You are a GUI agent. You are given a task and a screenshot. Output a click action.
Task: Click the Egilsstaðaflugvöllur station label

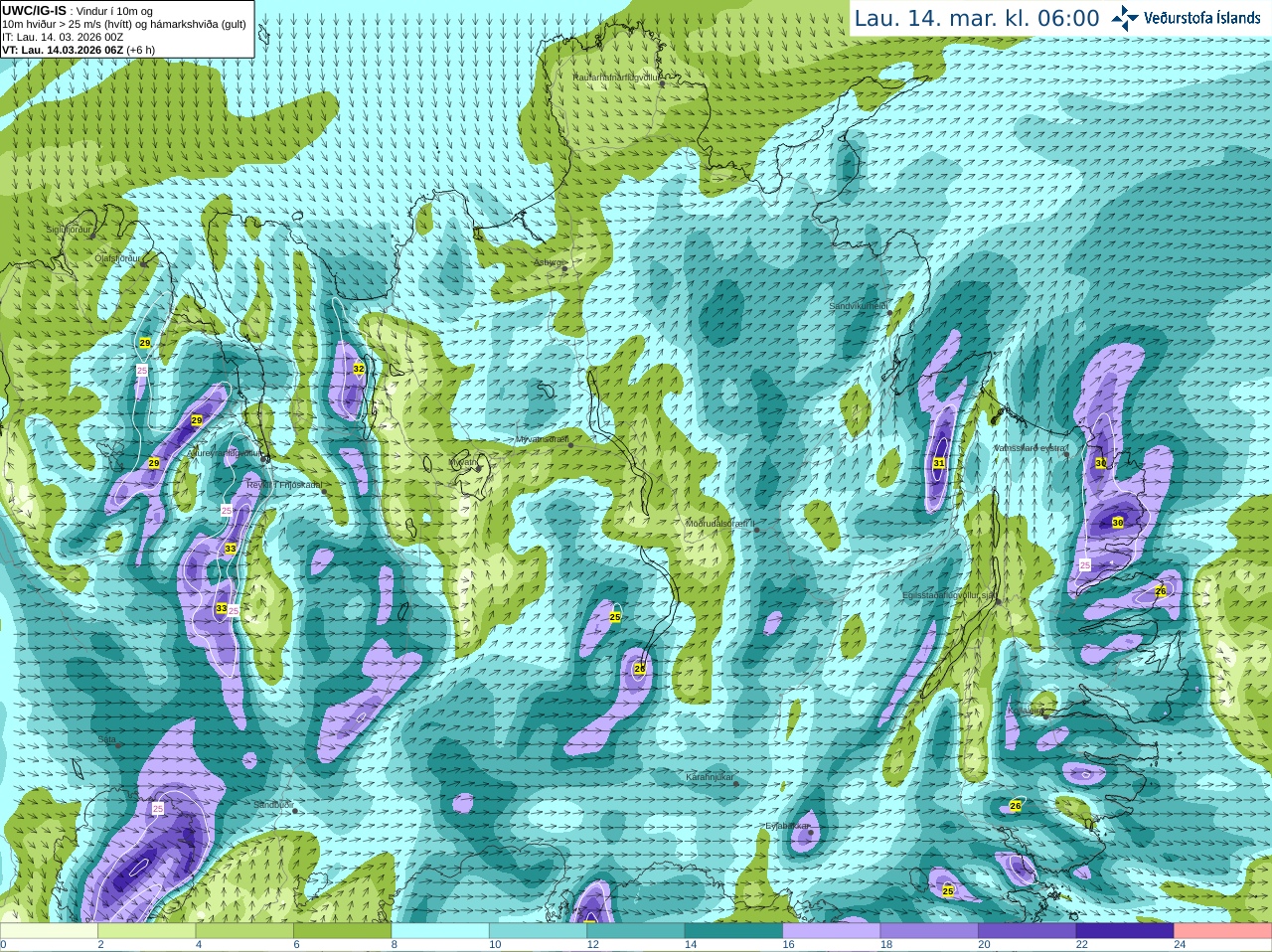tap(948, 594)
